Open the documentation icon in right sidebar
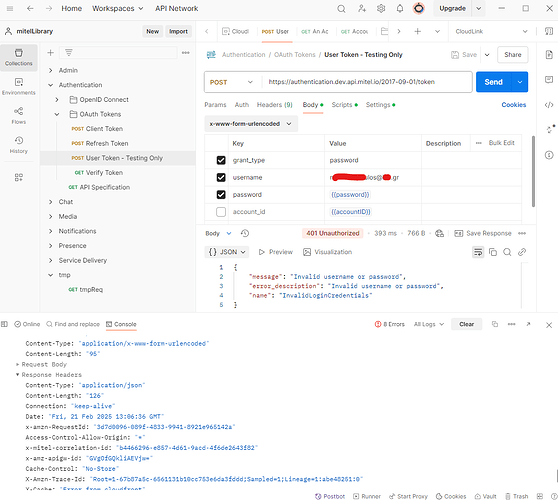Viewport: 558px width, 500px height. tap(549, 54)
